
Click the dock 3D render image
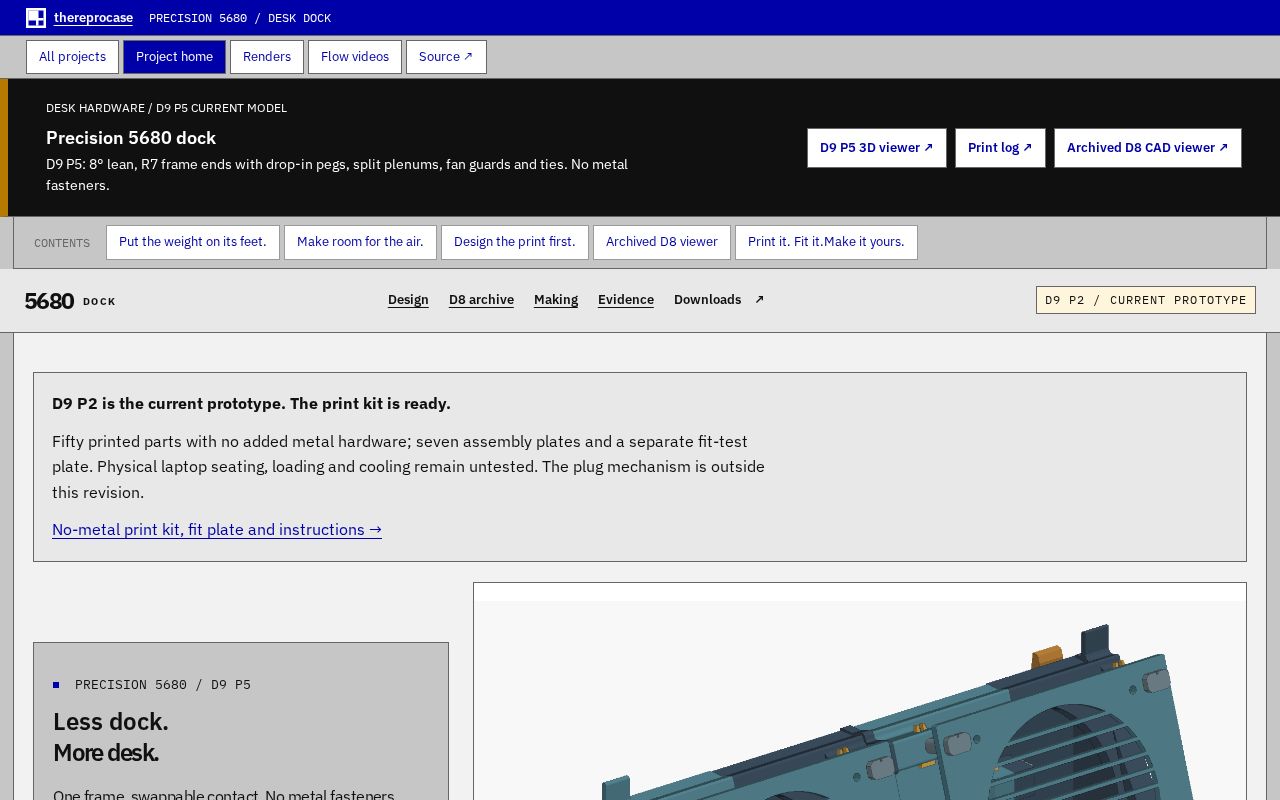click(860, 691)
